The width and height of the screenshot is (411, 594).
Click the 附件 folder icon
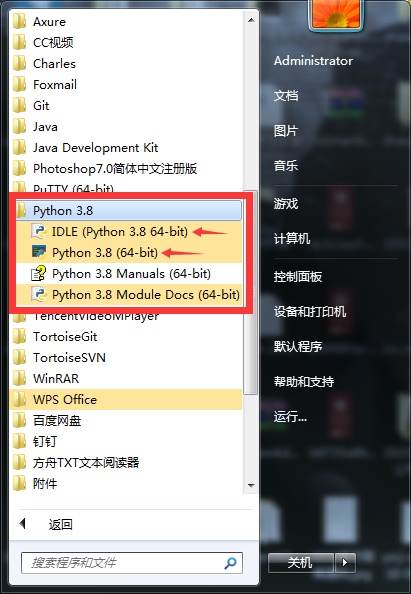coord(19,483)
